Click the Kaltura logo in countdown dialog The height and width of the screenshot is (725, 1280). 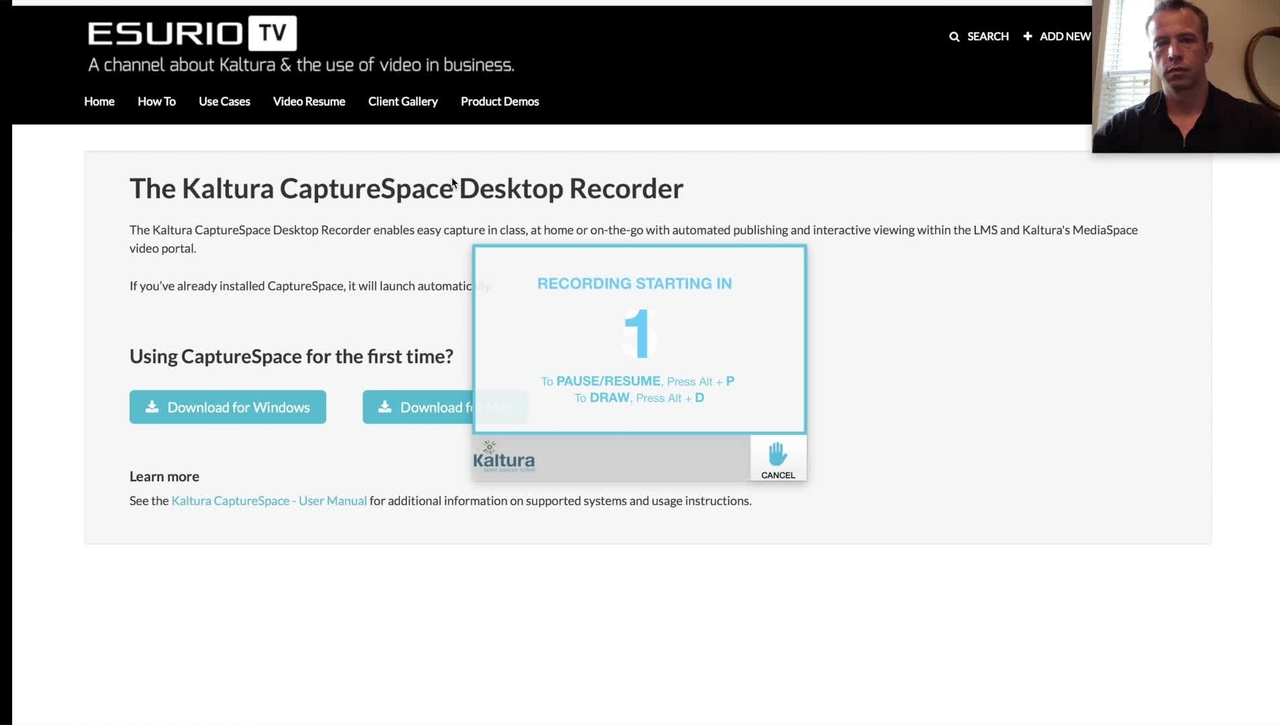coord(504,456)
